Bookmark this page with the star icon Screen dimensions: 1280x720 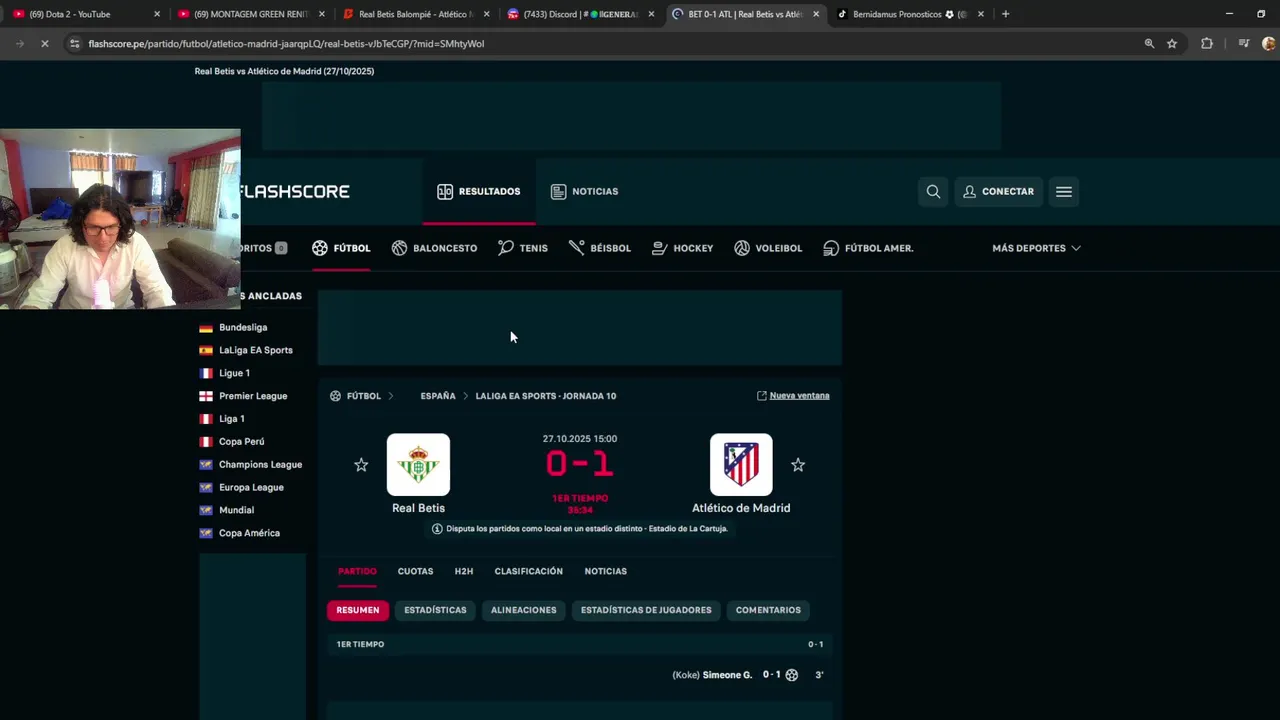tap(1172, 44)
